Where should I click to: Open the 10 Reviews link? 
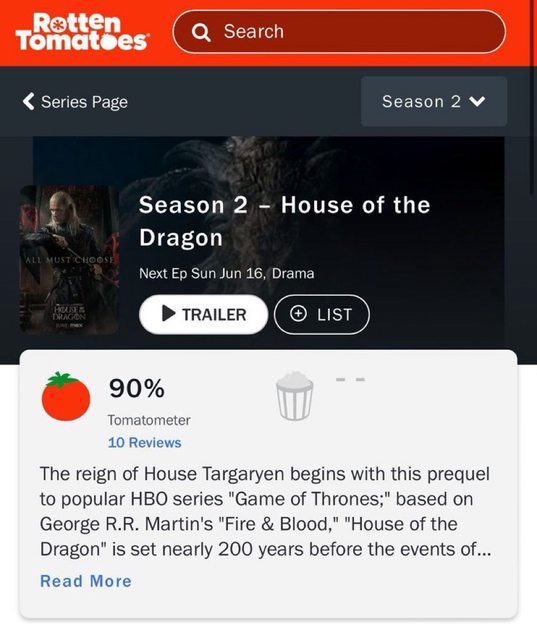[144, 442]
